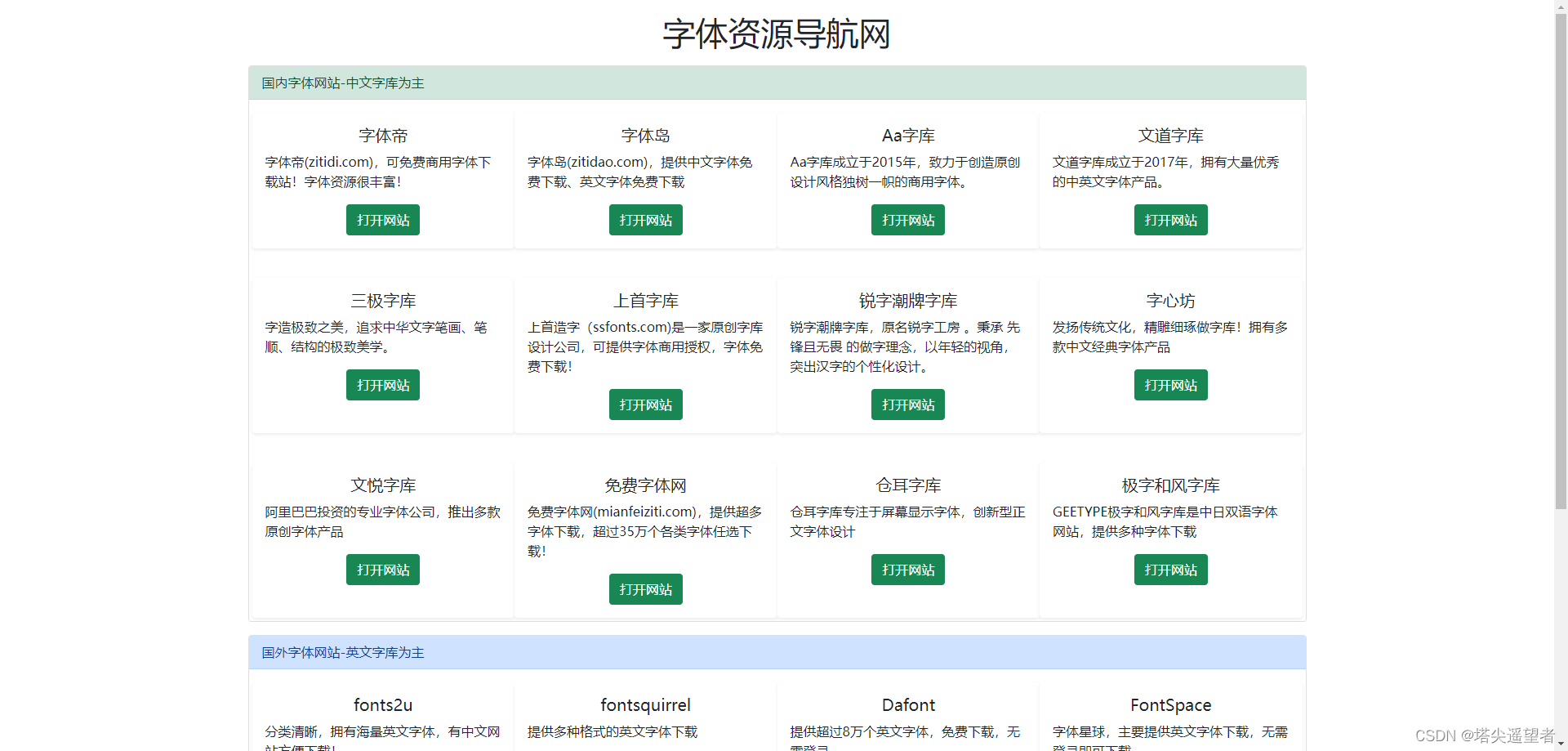This screenshot has width=1568, height=751.
Task: Click the 上首造字 (ssfonts.com) description
Action: coord(645,346)
